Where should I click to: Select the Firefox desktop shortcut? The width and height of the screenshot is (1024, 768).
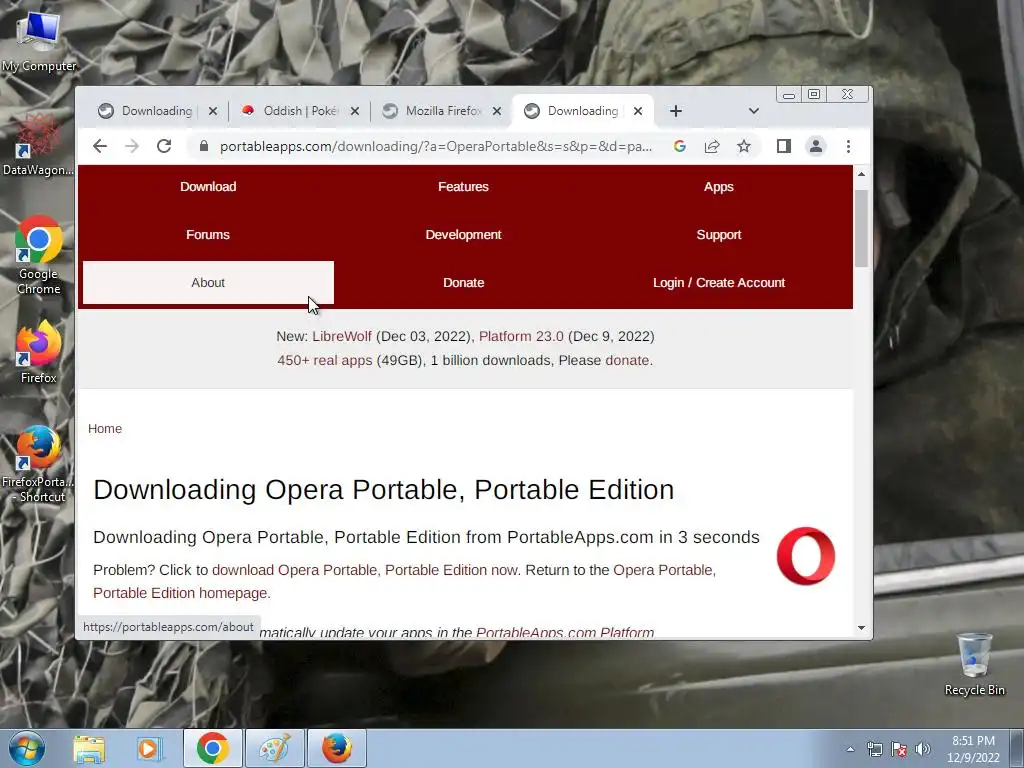coord(39,353)
